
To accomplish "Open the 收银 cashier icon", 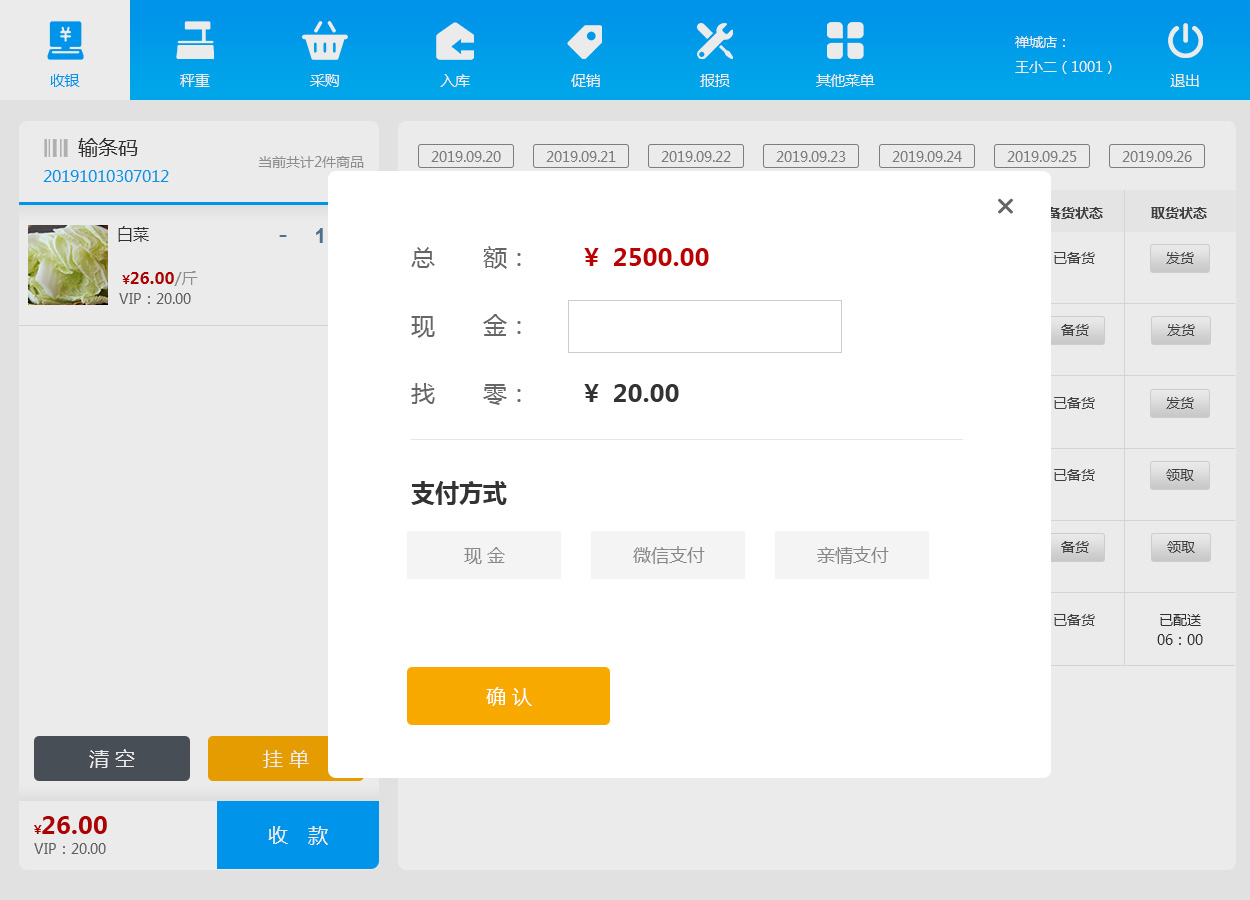I will pyautogui.click(x=65, y=42).
